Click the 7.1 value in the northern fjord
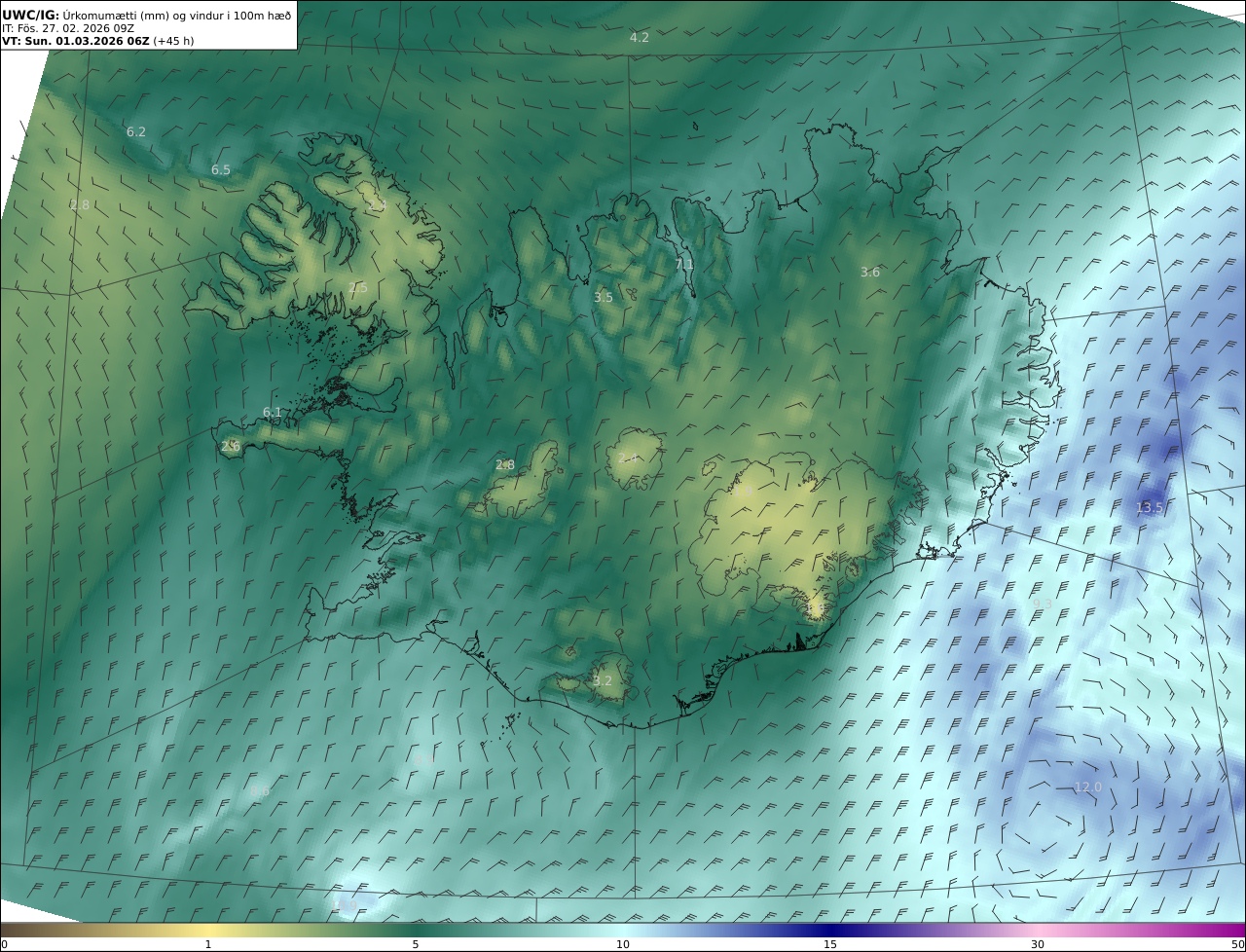The image size is (1246, 952). tap(684, 264)
